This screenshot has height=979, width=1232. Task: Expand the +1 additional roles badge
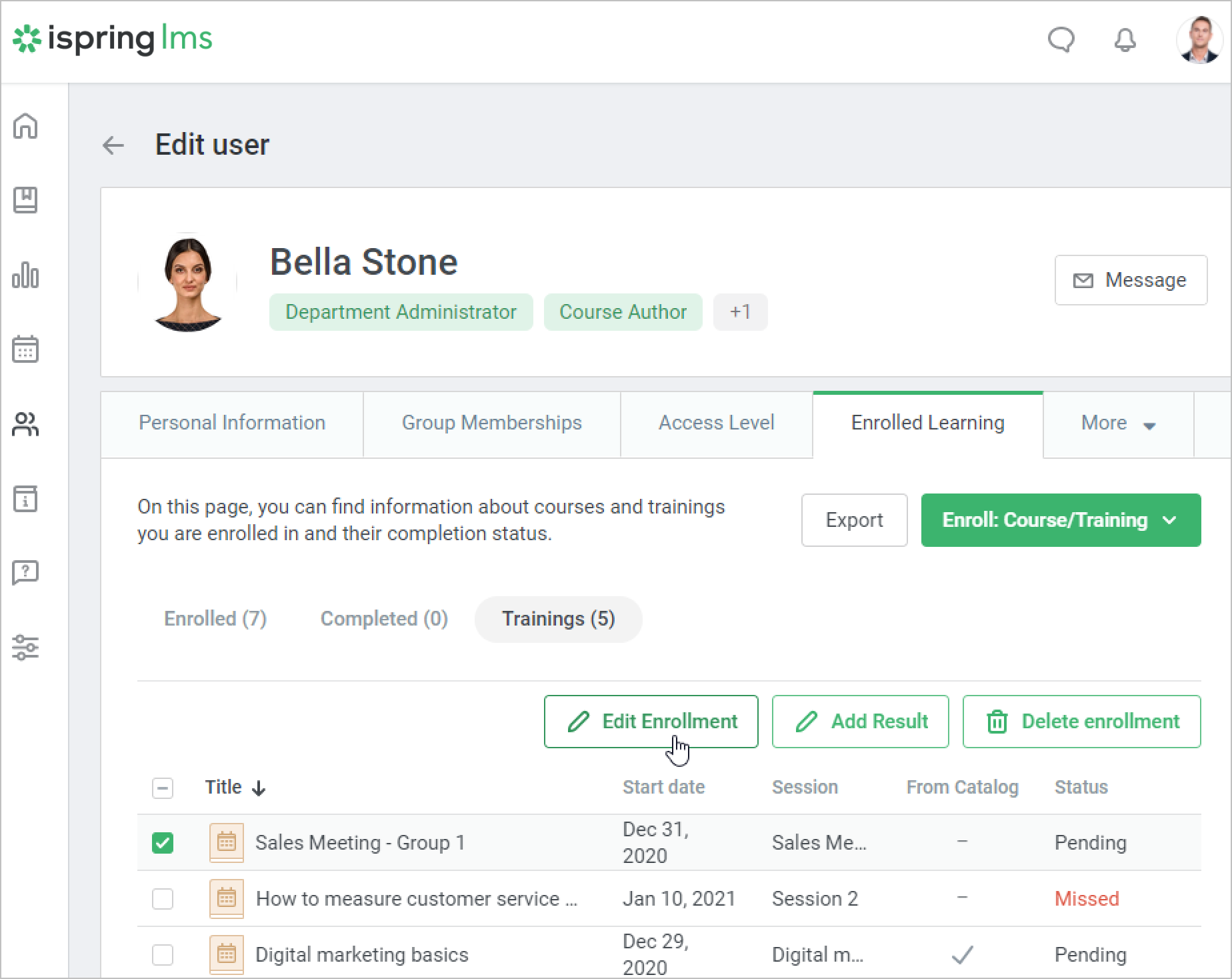[740, 312]
